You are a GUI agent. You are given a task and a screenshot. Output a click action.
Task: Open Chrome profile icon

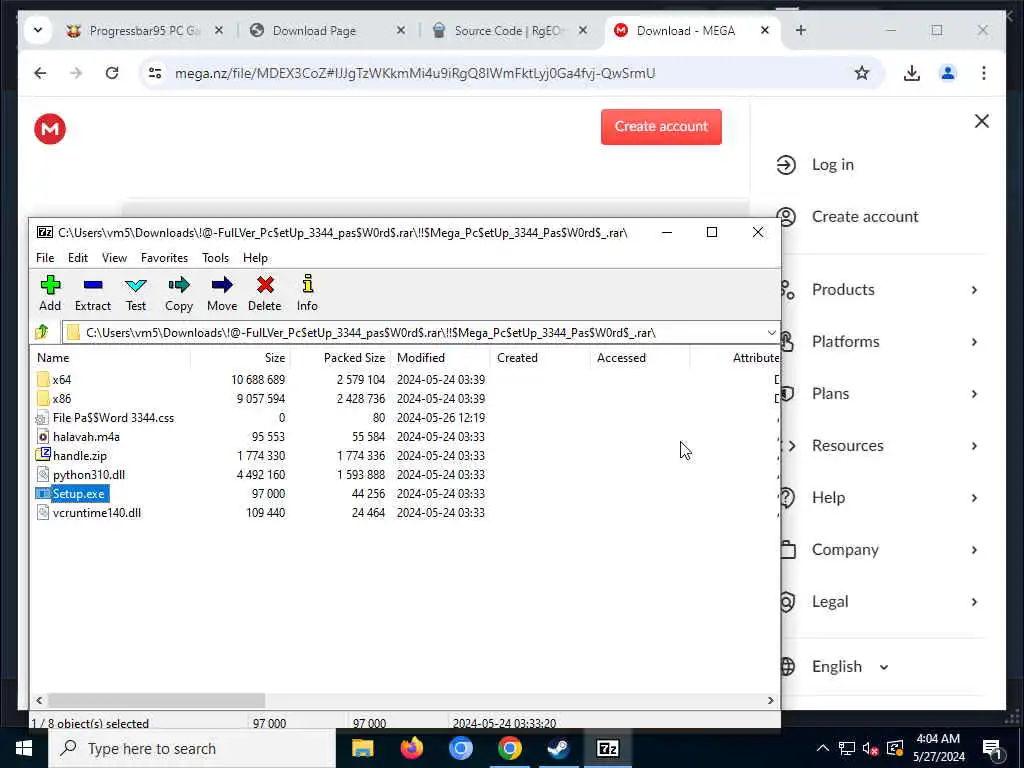[948, 73]
